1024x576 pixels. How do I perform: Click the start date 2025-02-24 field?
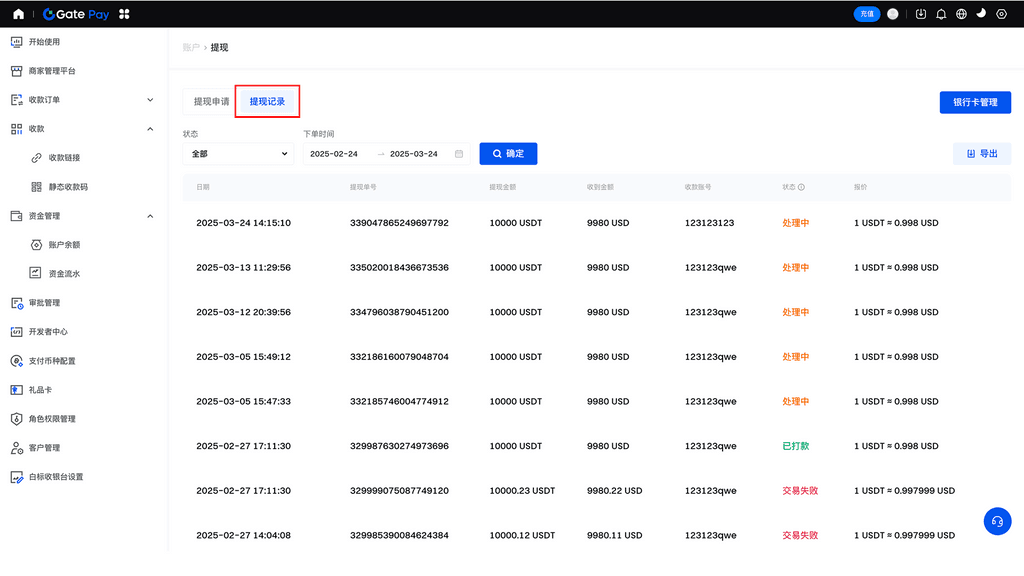tap(334, 154)
